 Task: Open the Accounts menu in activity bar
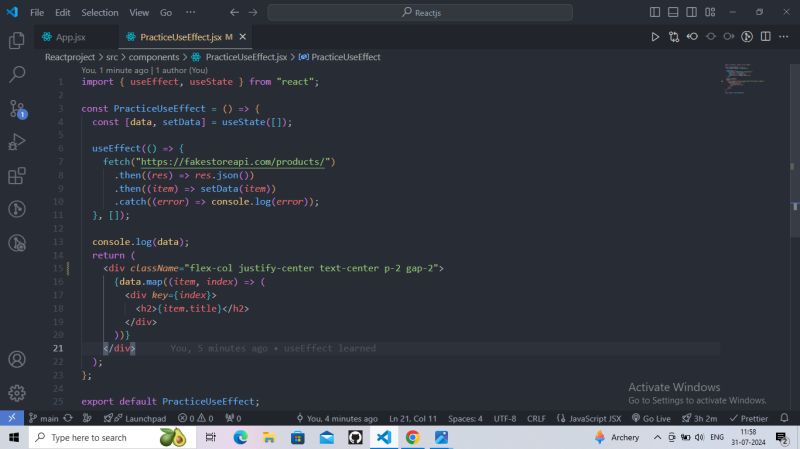tap(16, 359)
